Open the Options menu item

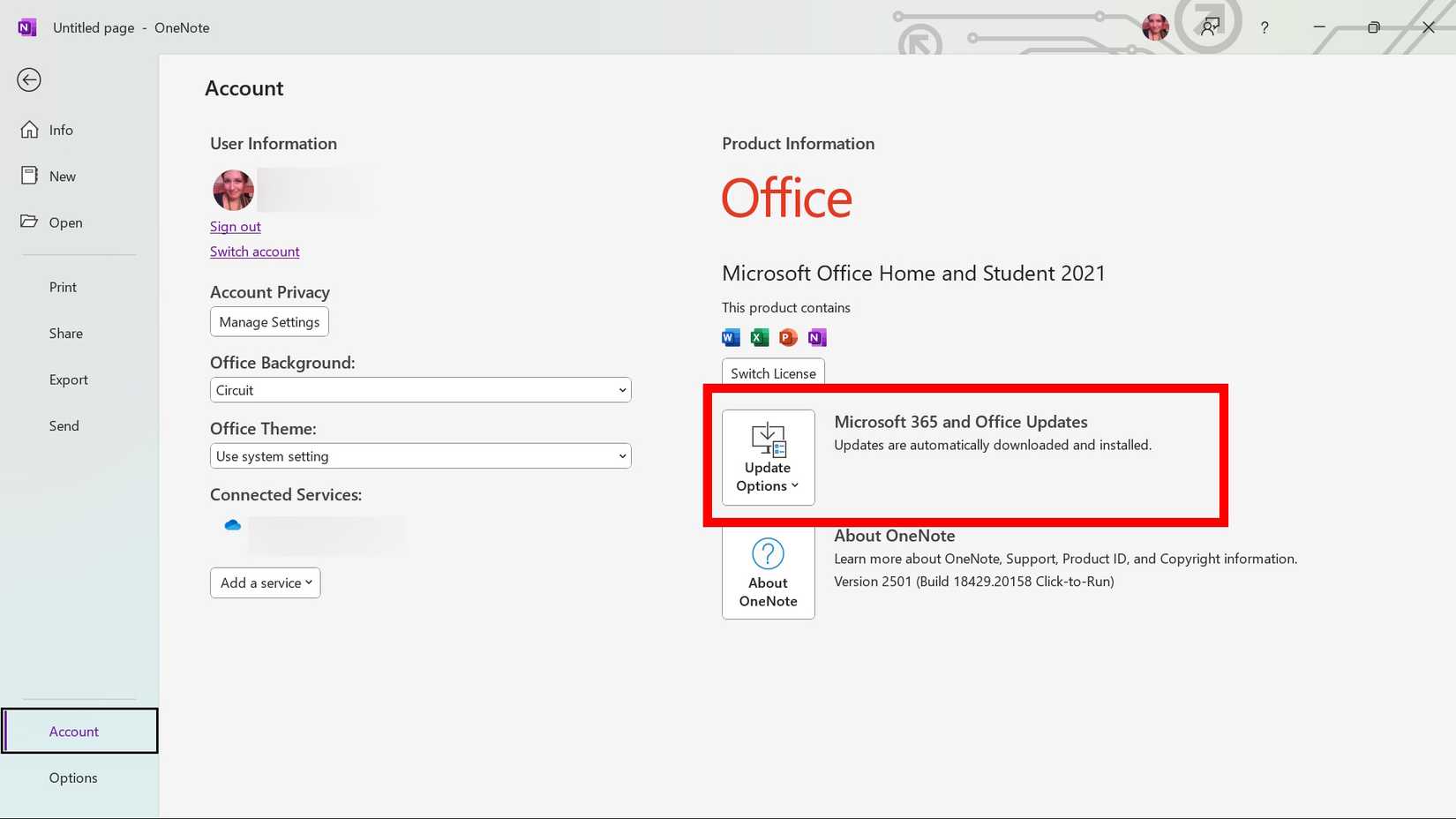click(73, 778)
